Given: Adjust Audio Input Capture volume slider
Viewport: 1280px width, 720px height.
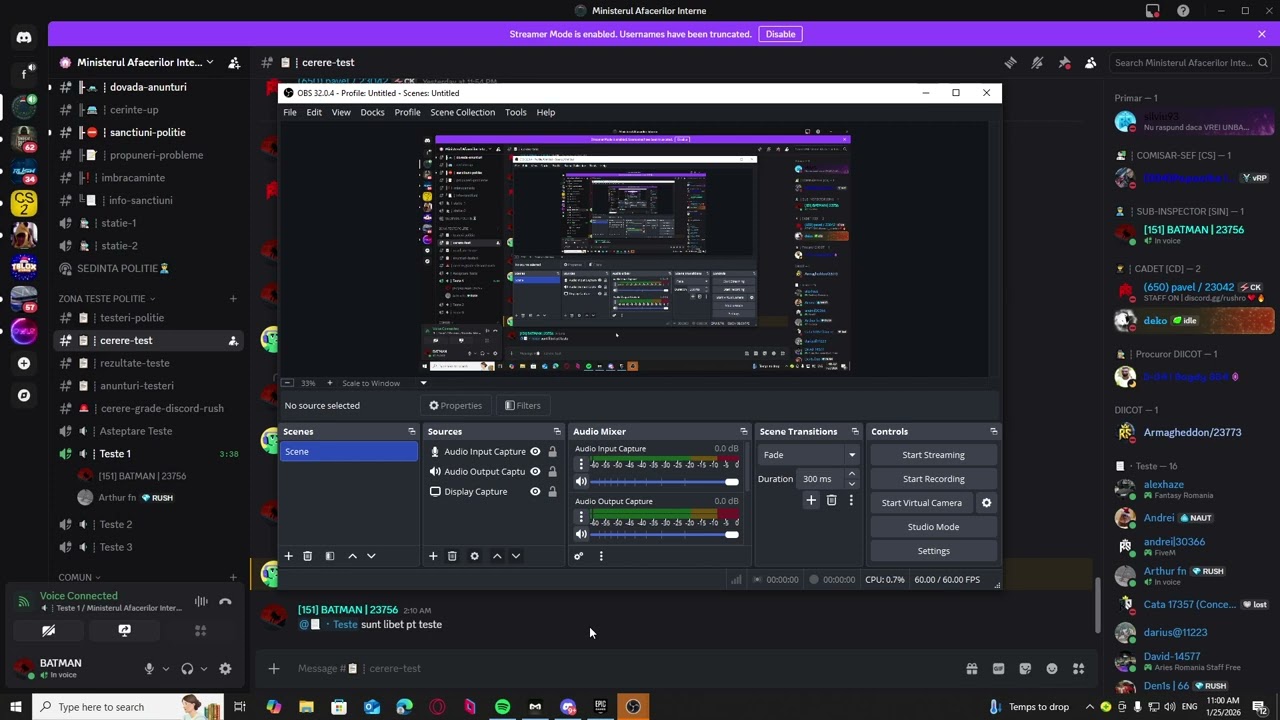Looking at the screenshot, I should click(x=665, y=482).
